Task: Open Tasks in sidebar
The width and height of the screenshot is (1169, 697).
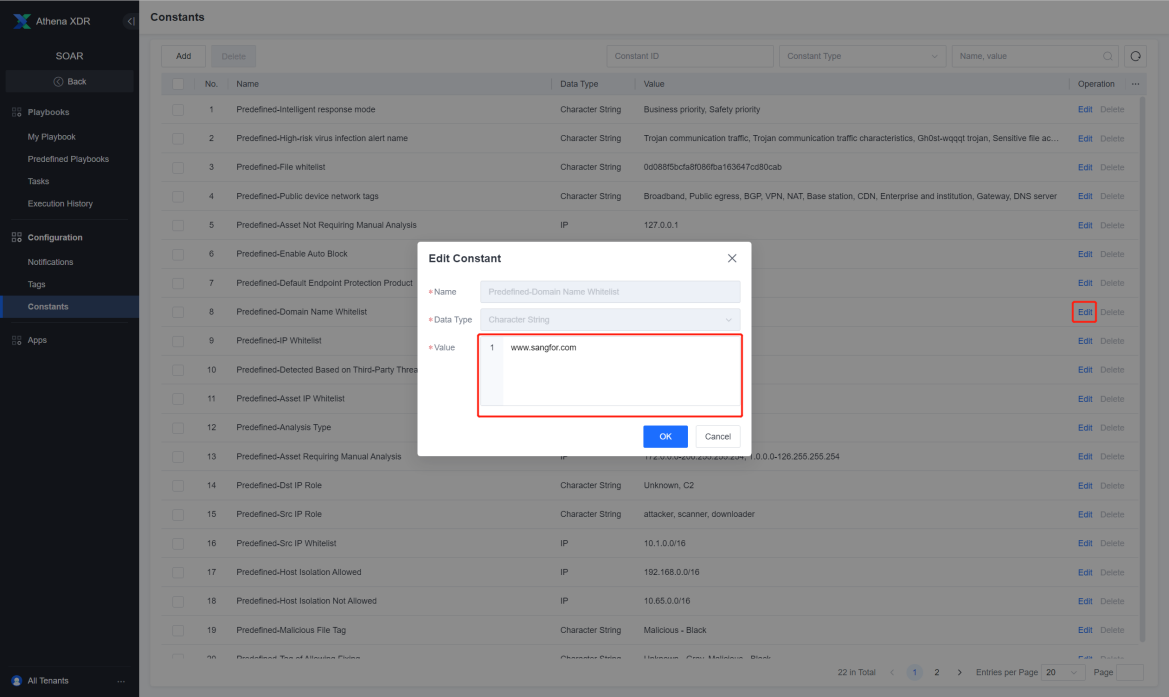Action: pyautogui.click(x=38, y=181)
